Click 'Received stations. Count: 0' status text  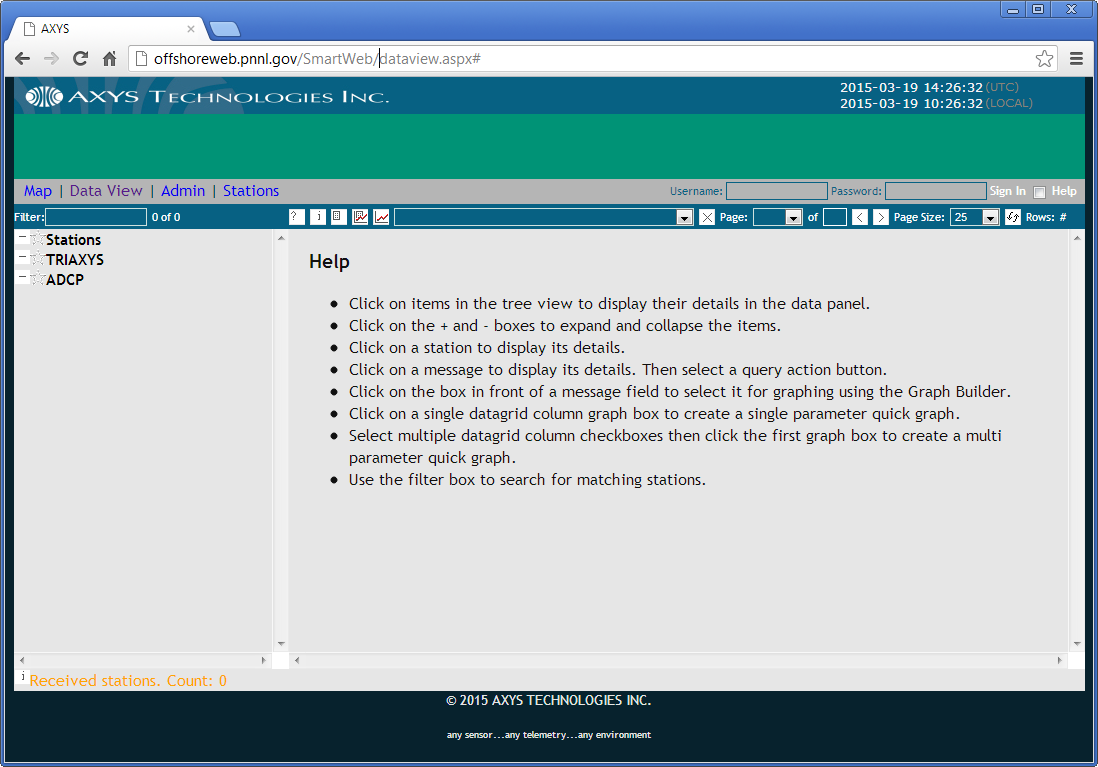(128, 680)
